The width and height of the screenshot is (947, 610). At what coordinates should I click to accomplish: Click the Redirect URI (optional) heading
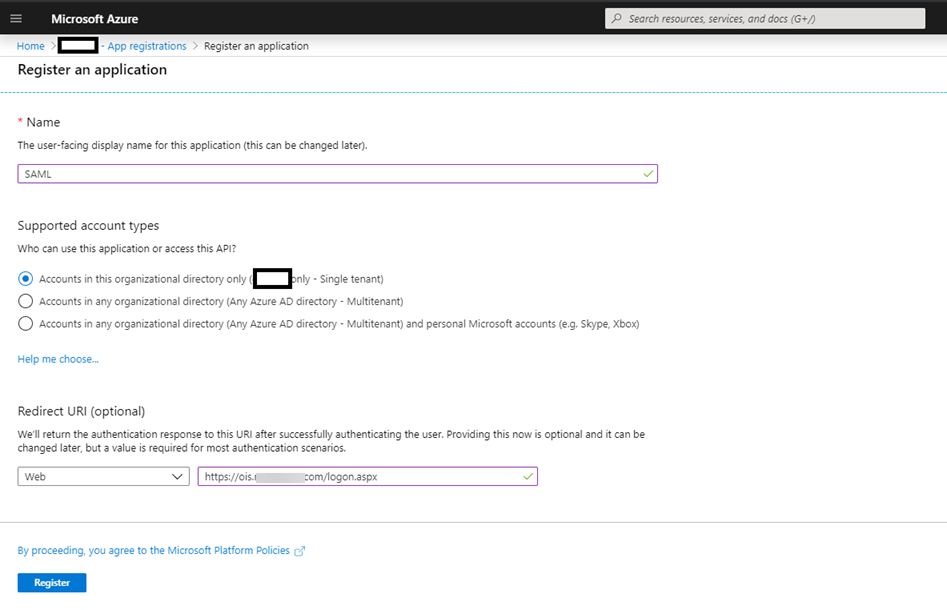click(82, 411)
